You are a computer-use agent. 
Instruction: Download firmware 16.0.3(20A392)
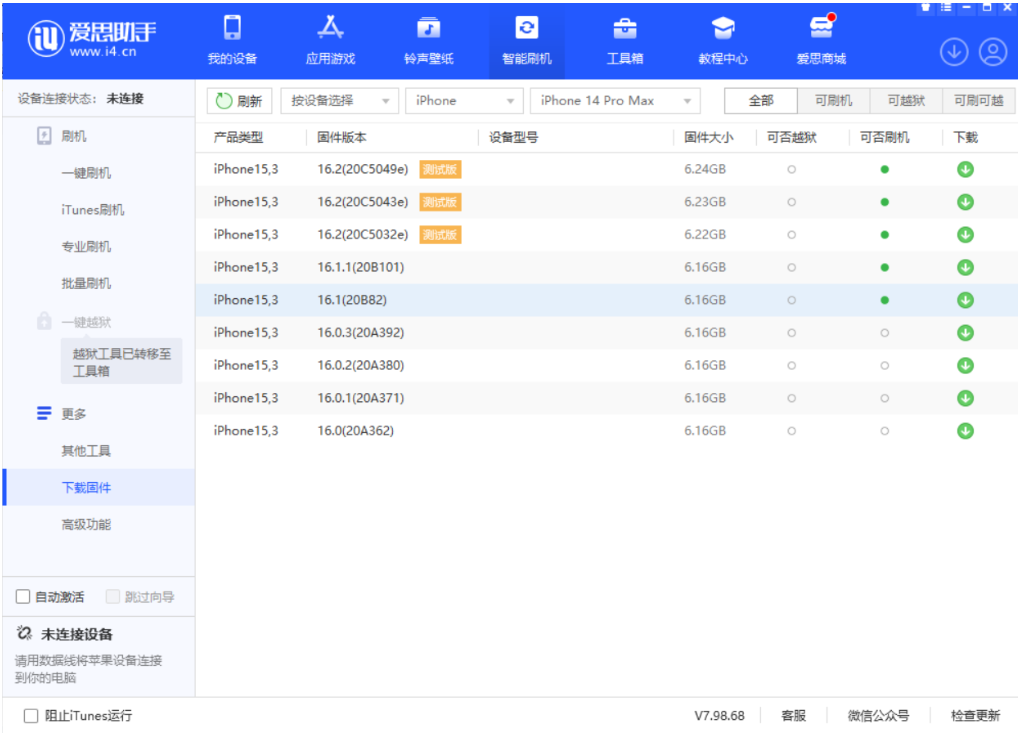coord(965,333)
